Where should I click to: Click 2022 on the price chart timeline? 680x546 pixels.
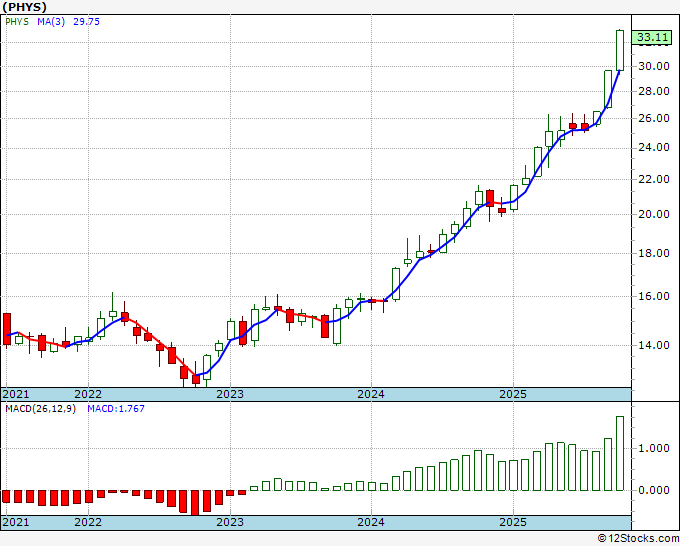[x=88, y=394]
